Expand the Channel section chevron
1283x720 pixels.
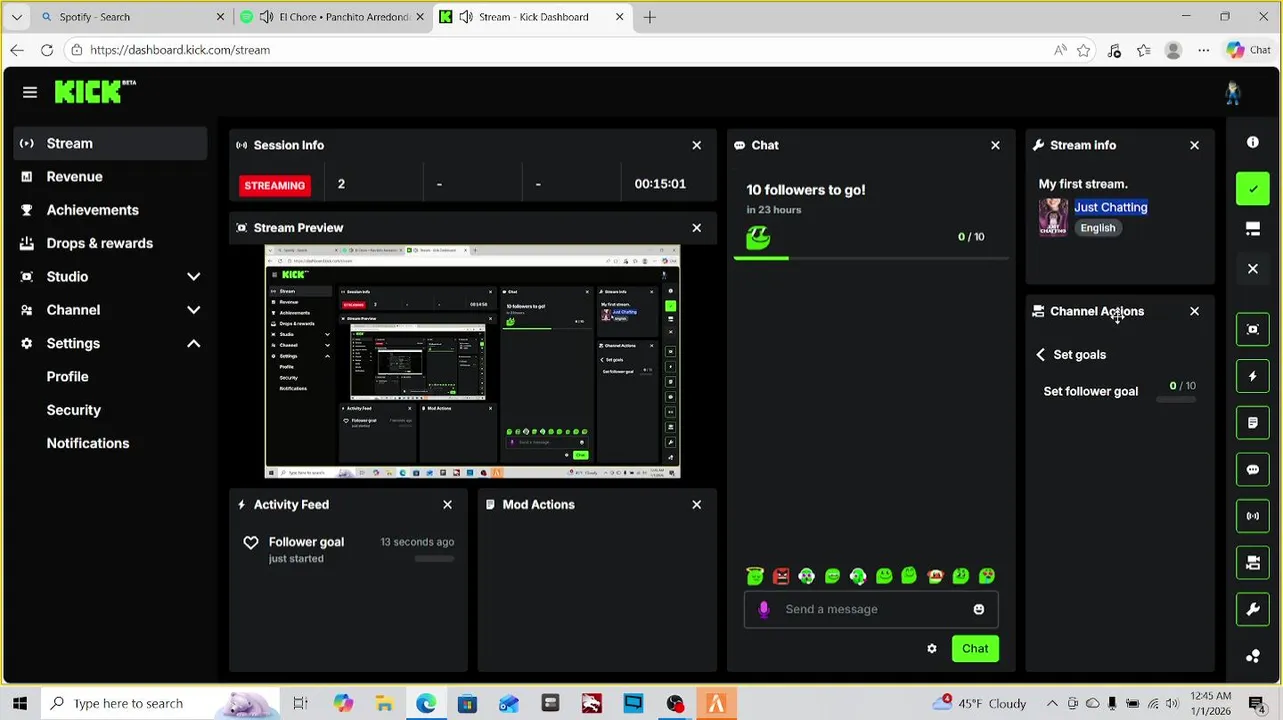tap(193, 310)
